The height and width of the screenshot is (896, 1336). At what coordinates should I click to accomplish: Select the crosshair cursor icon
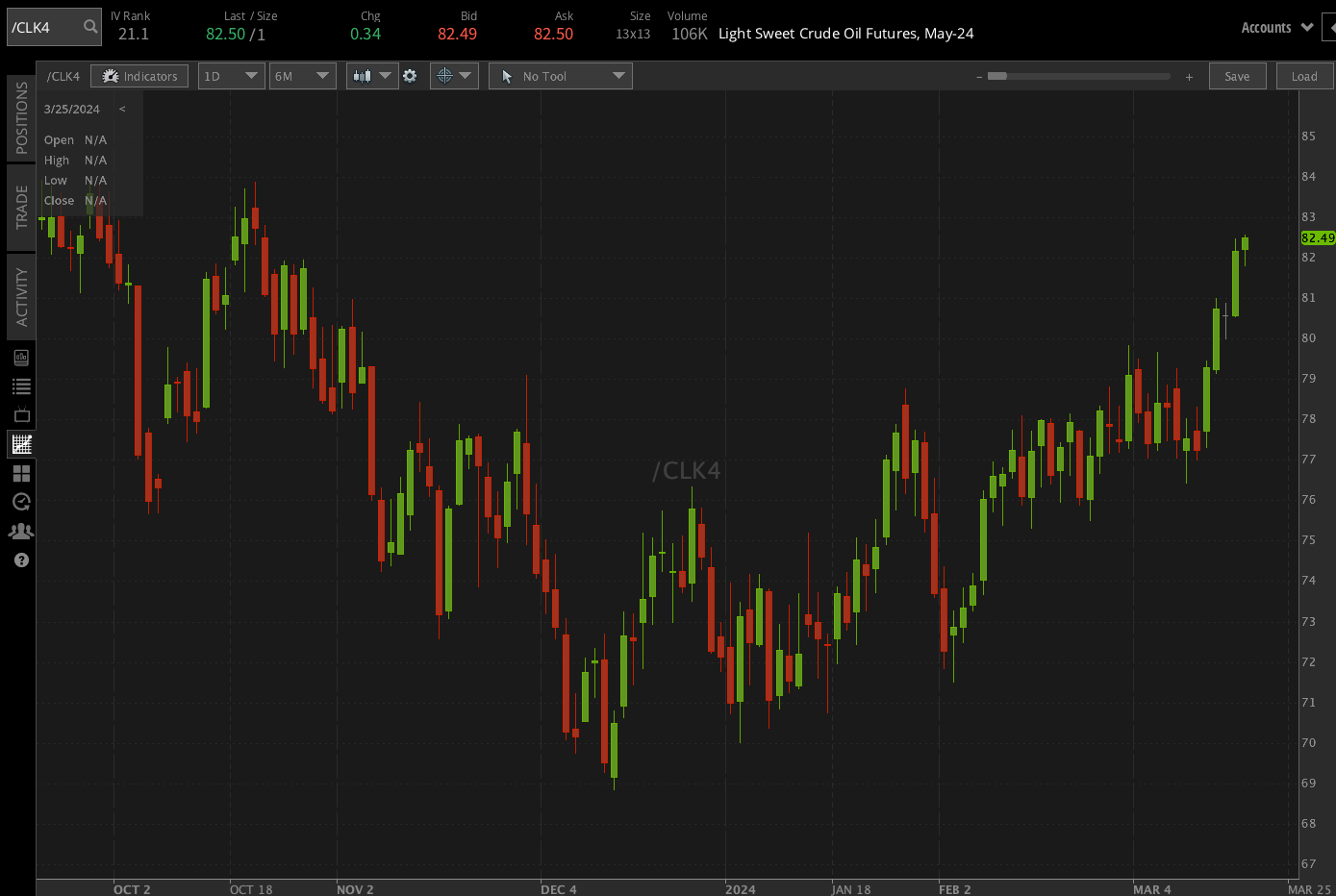pos(445,75)
